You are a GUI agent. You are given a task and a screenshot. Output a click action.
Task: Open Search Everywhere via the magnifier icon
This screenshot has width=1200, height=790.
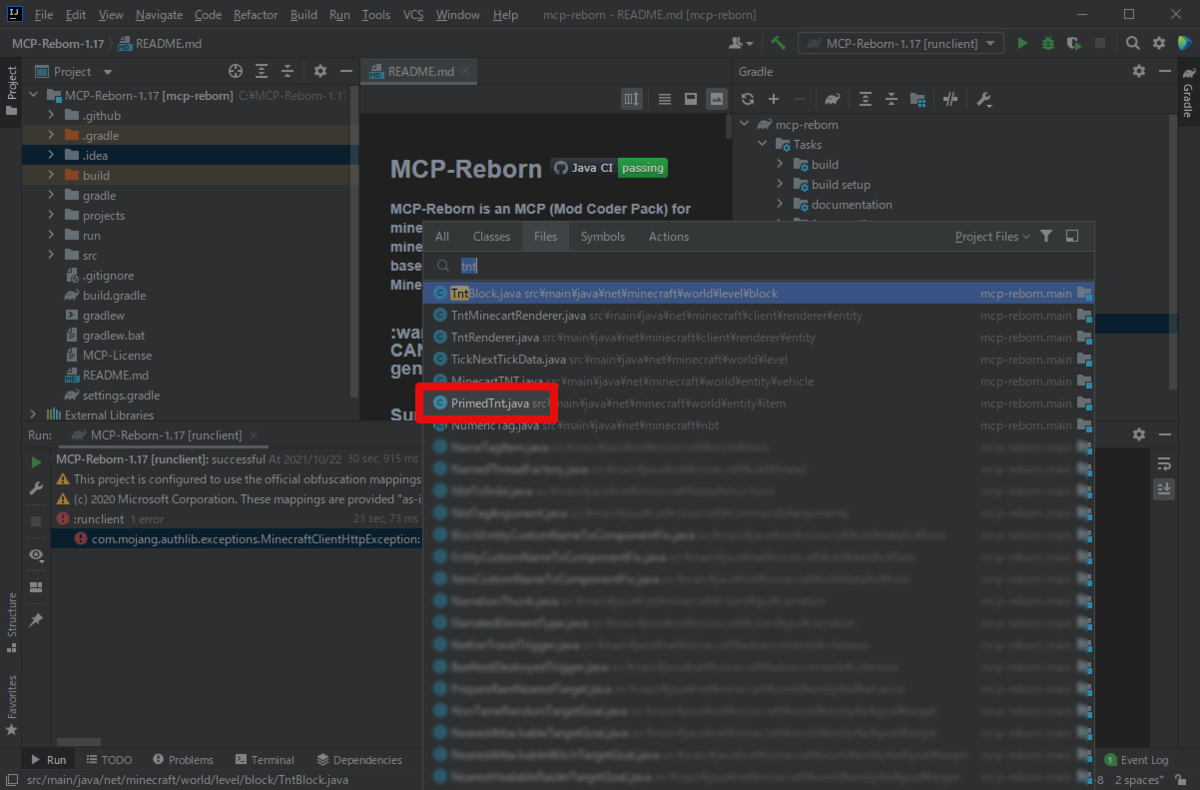[x=1133, y=43]
